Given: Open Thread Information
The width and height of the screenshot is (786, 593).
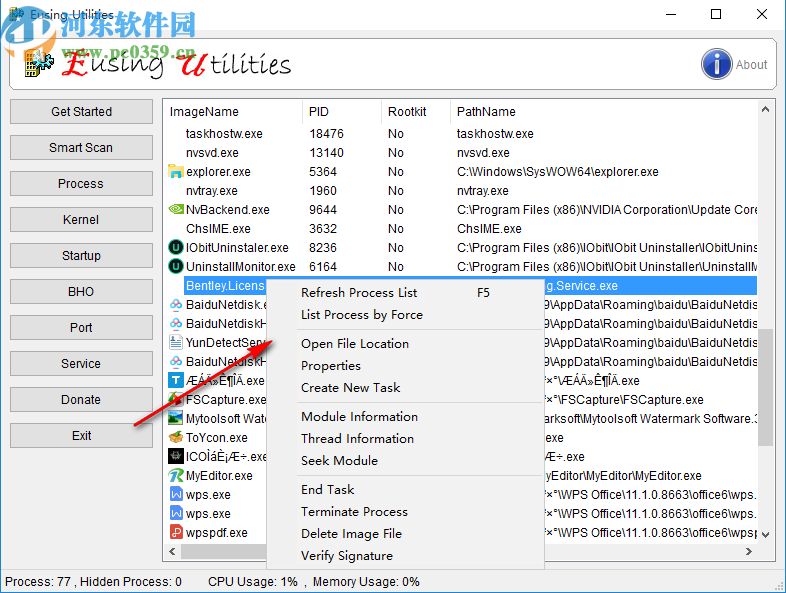Looking at the screenshot, I should point(405,439).
